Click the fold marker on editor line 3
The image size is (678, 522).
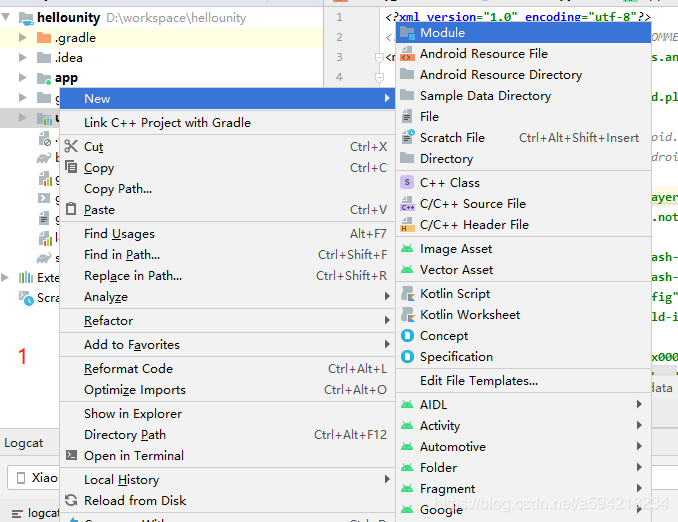[379, 57]
